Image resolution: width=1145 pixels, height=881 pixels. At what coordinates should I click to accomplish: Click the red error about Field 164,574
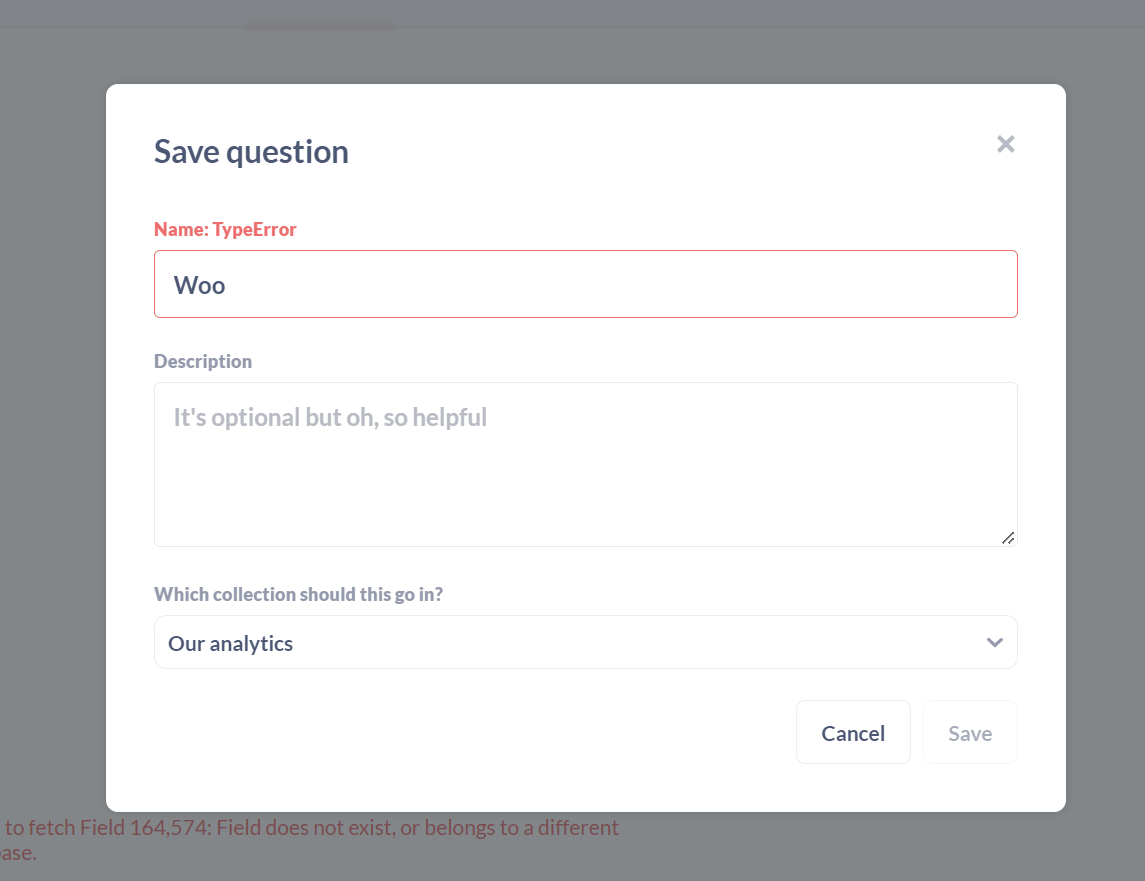(310, 827)
